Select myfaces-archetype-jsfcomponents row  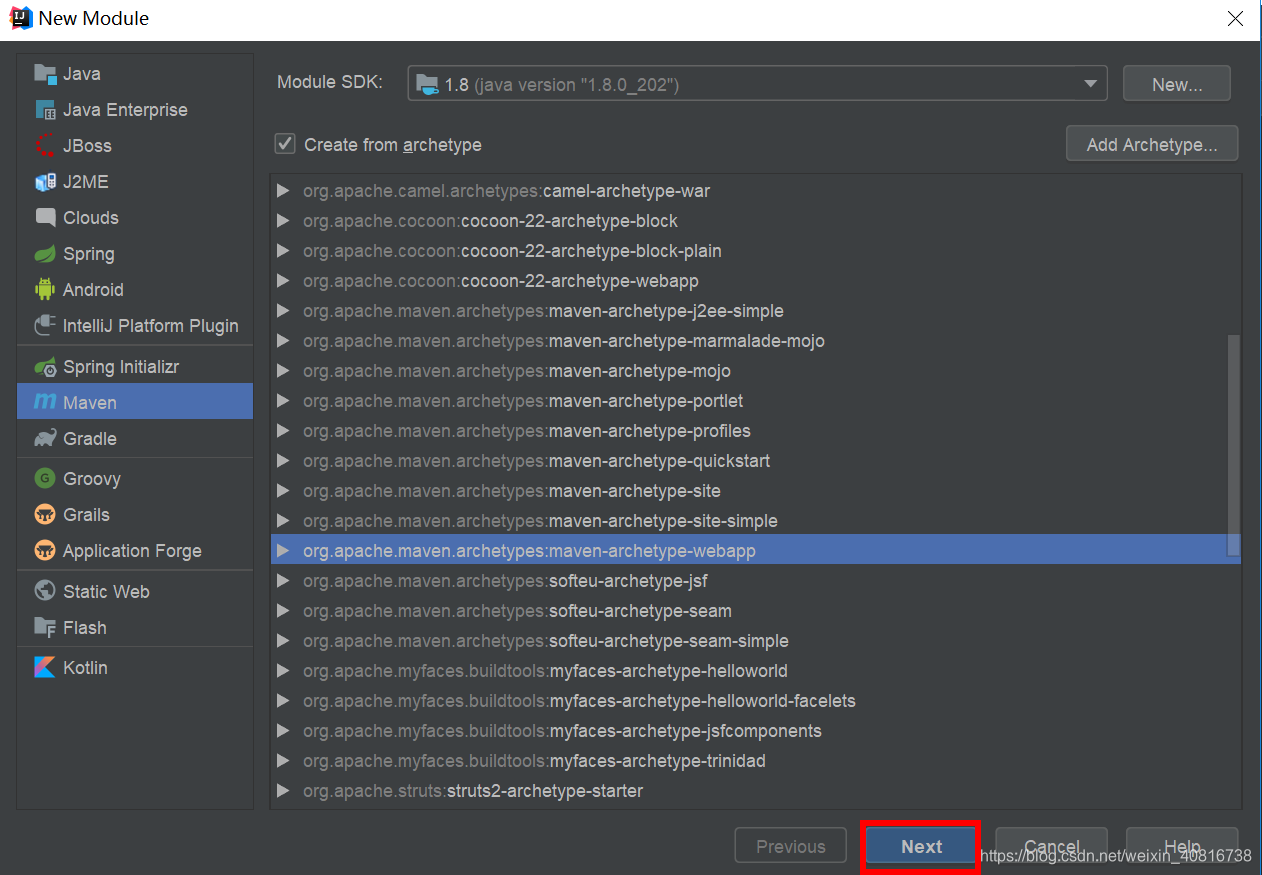tap(756, 730)
